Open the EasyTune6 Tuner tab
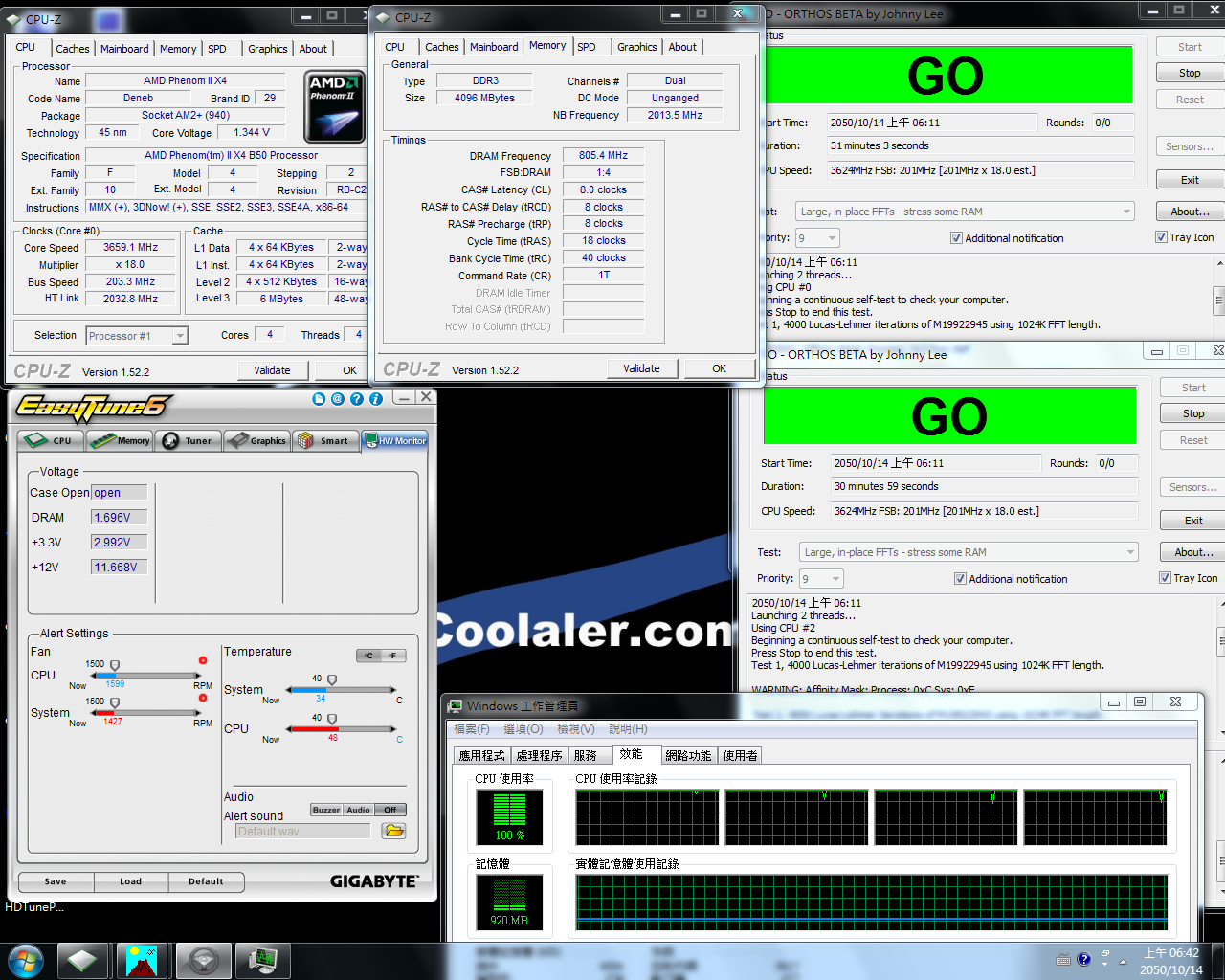 [189, 441]
